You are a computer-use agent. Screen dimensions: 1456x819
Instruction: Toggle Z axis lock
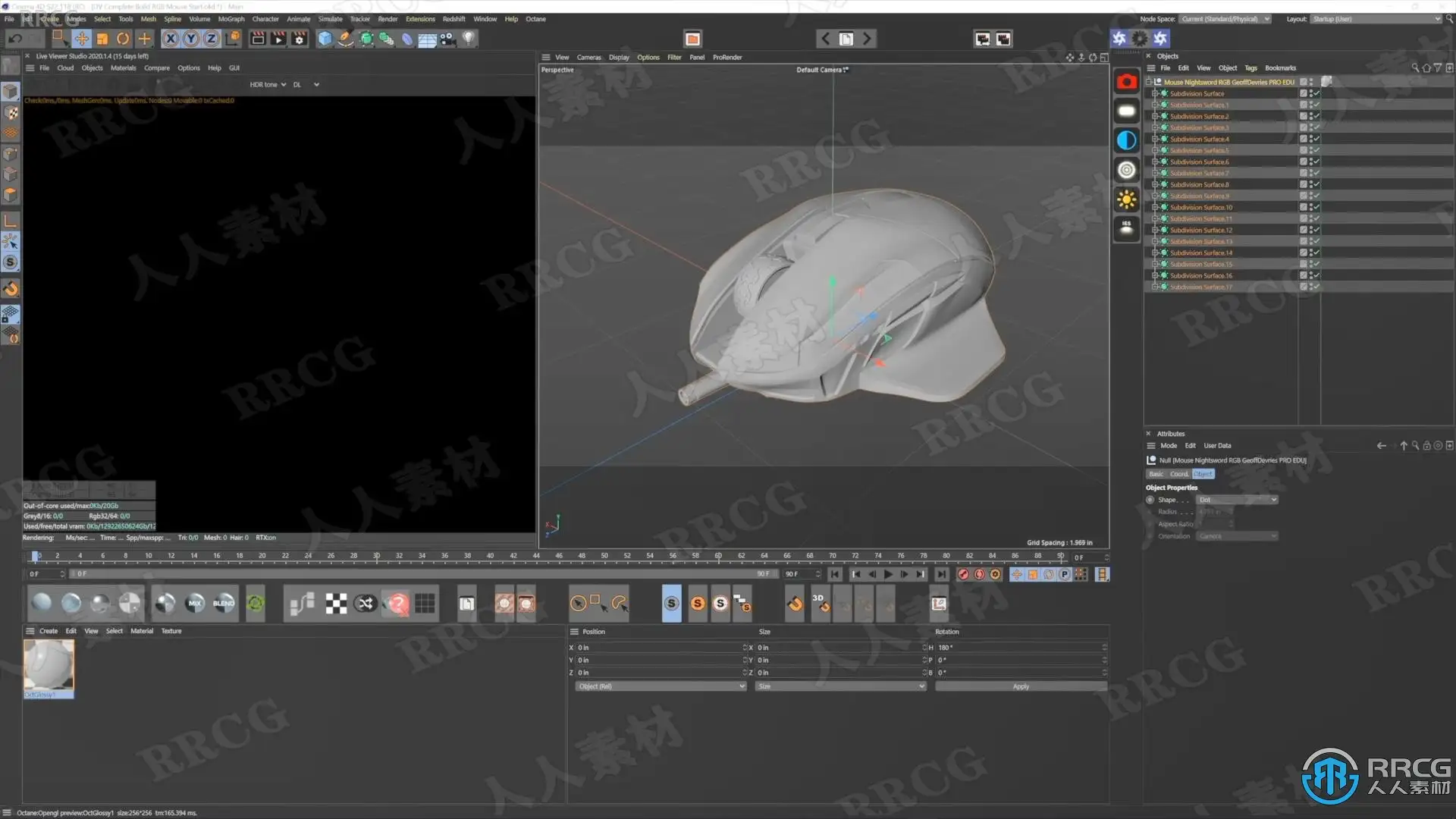[211, 39]
